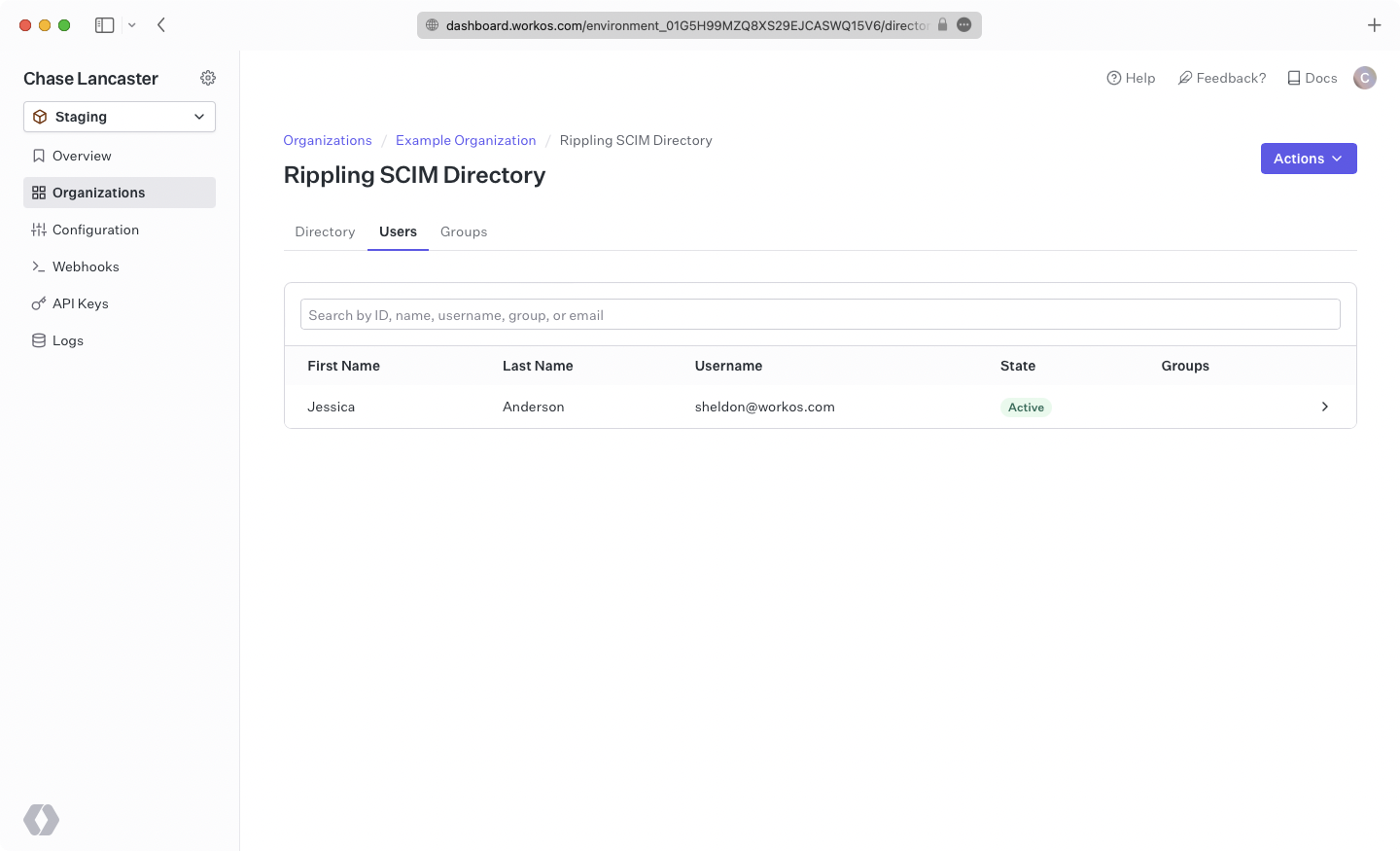This screenshot has width=1400, height=851.
Task: Click the user search input field
Action: pos(820,314)
